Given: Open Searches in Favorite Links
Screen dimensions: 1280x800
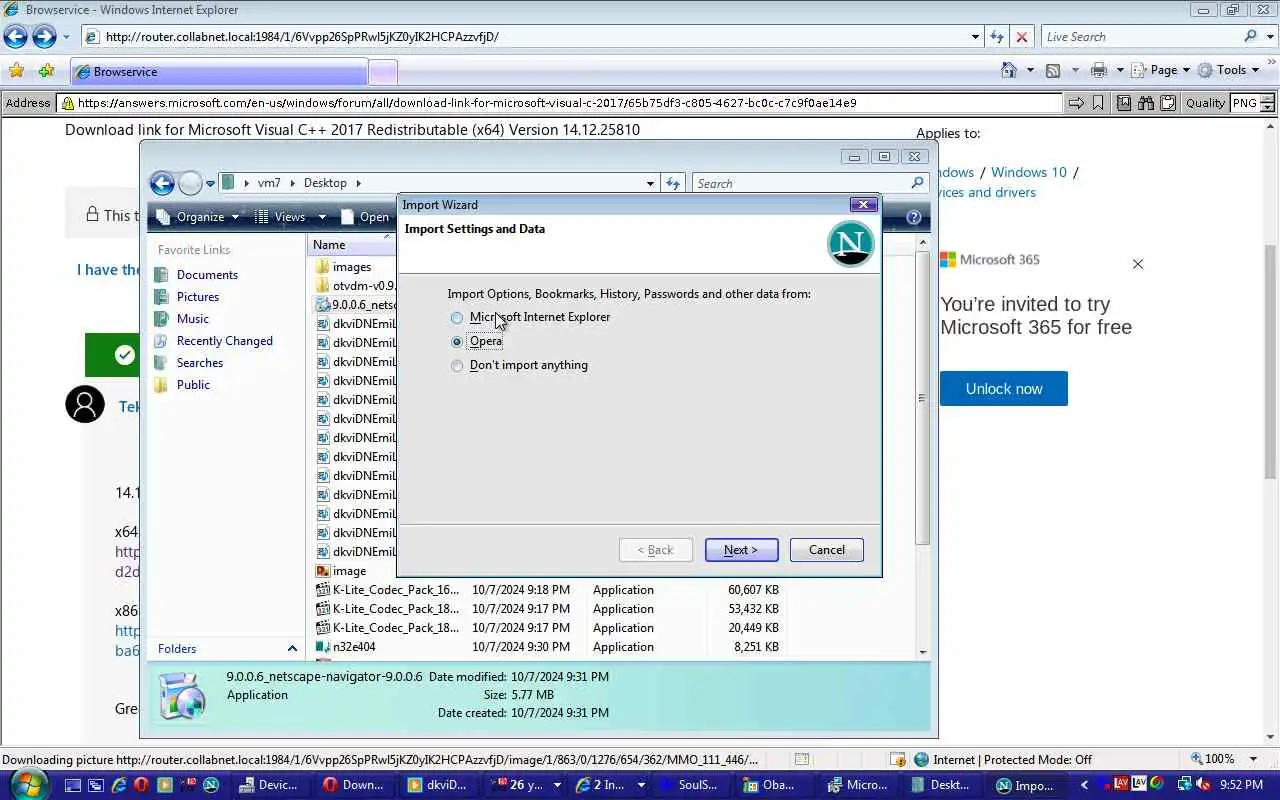Looking at the screenshot, I should (x=199, y=363).
